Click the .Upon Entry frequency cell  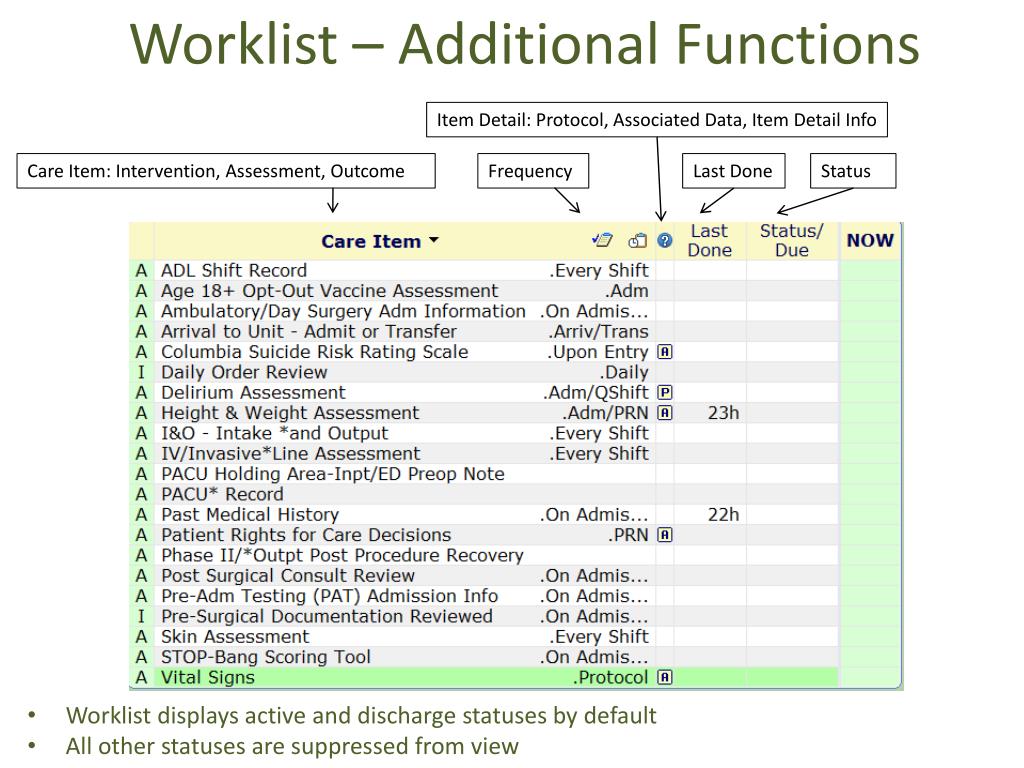598,352
